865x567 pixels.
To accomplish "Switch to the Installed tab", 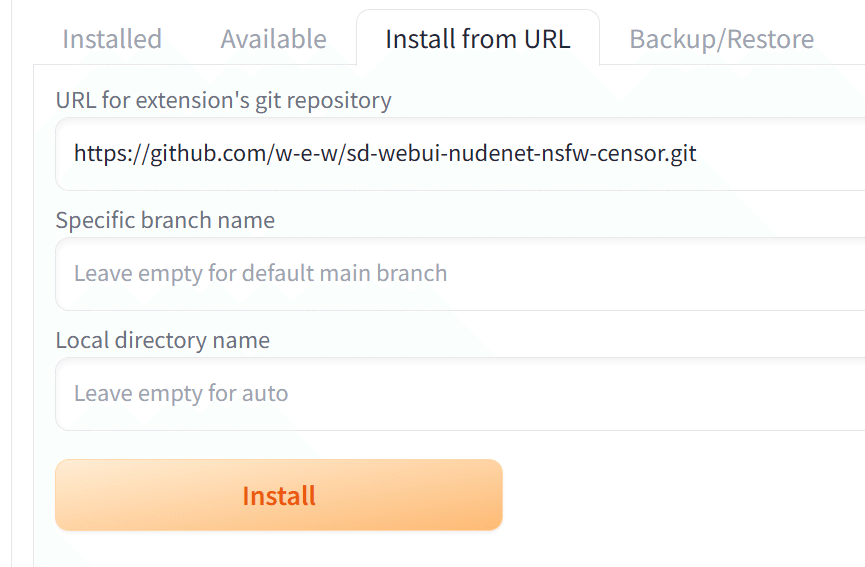I will pyautogui.click(x=112, y=39).
